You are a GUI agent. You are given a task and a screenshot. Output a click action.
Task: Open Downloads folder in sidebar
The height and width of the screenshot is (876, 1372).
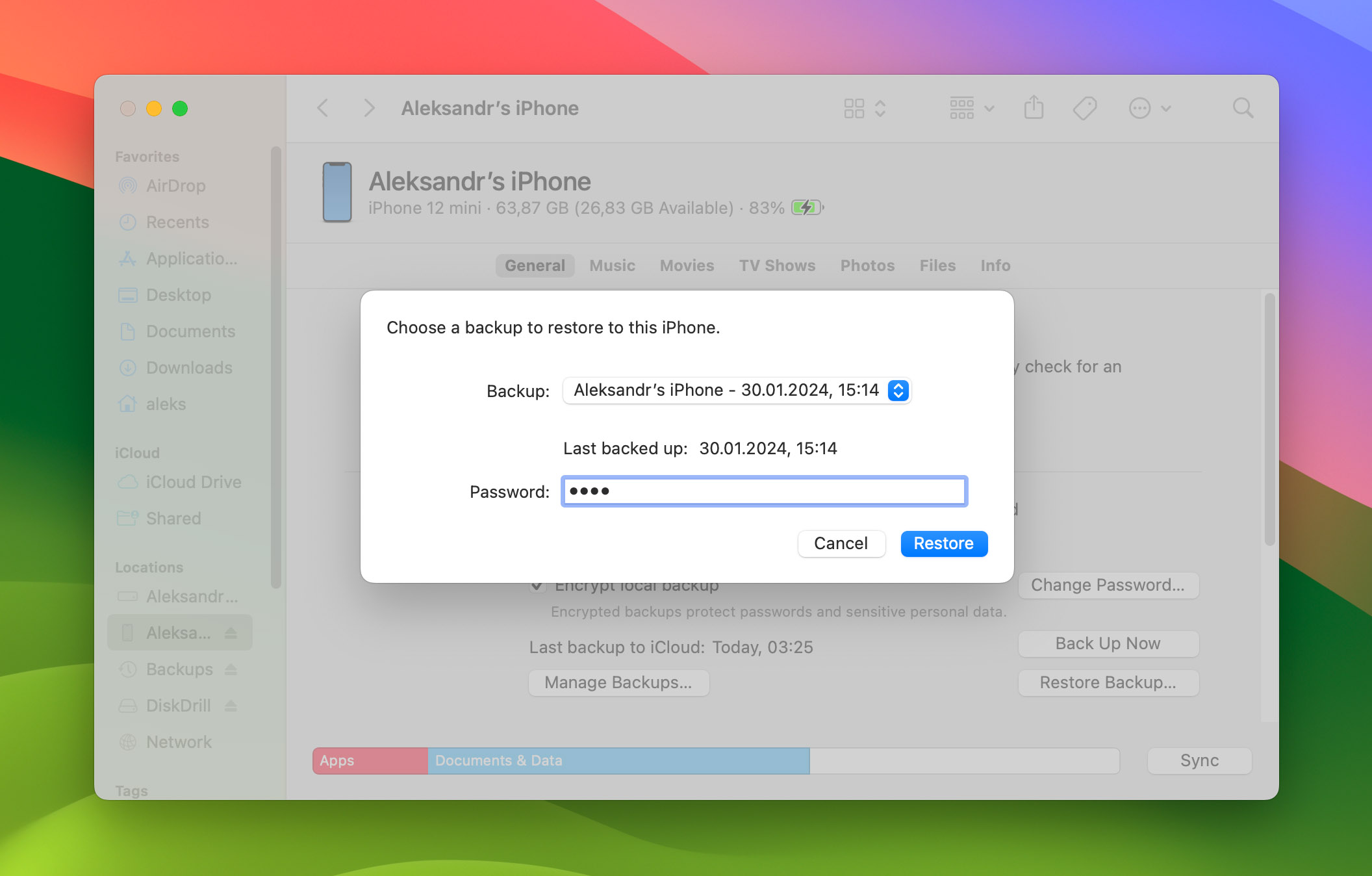[x=180, y=368]
